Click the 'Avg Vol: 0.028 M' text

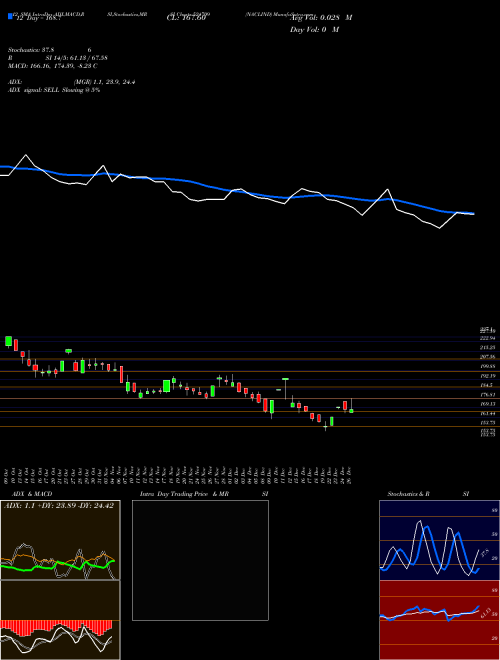(321, 18)
